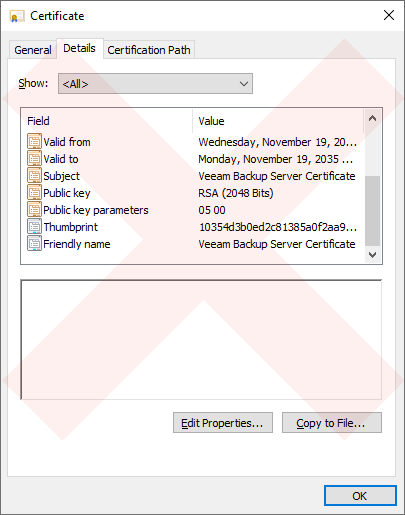Click the field list scrollbar thumb
The image size is (405, 515).
tap(373, 211)
